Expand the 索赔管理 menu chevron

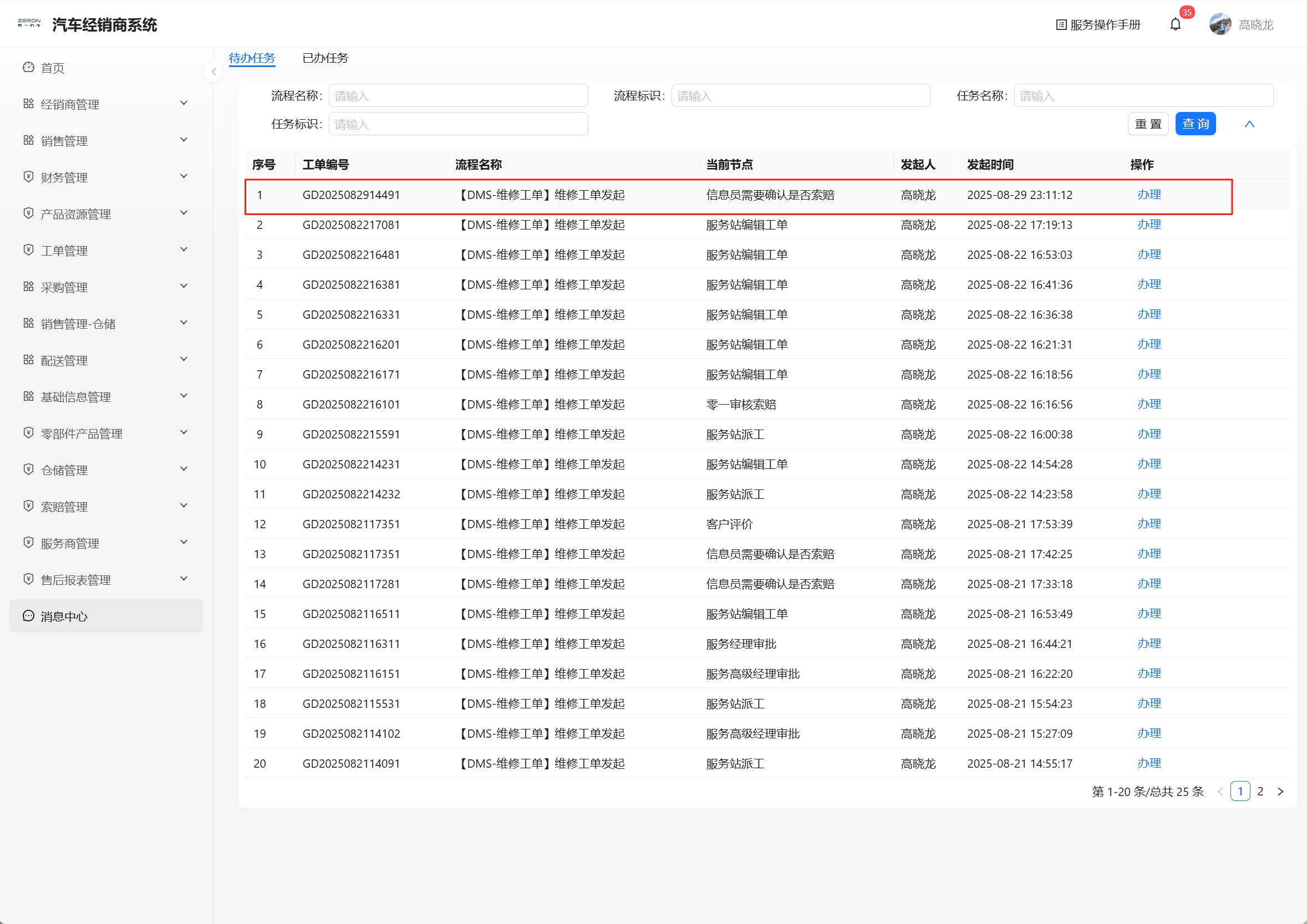184,506
